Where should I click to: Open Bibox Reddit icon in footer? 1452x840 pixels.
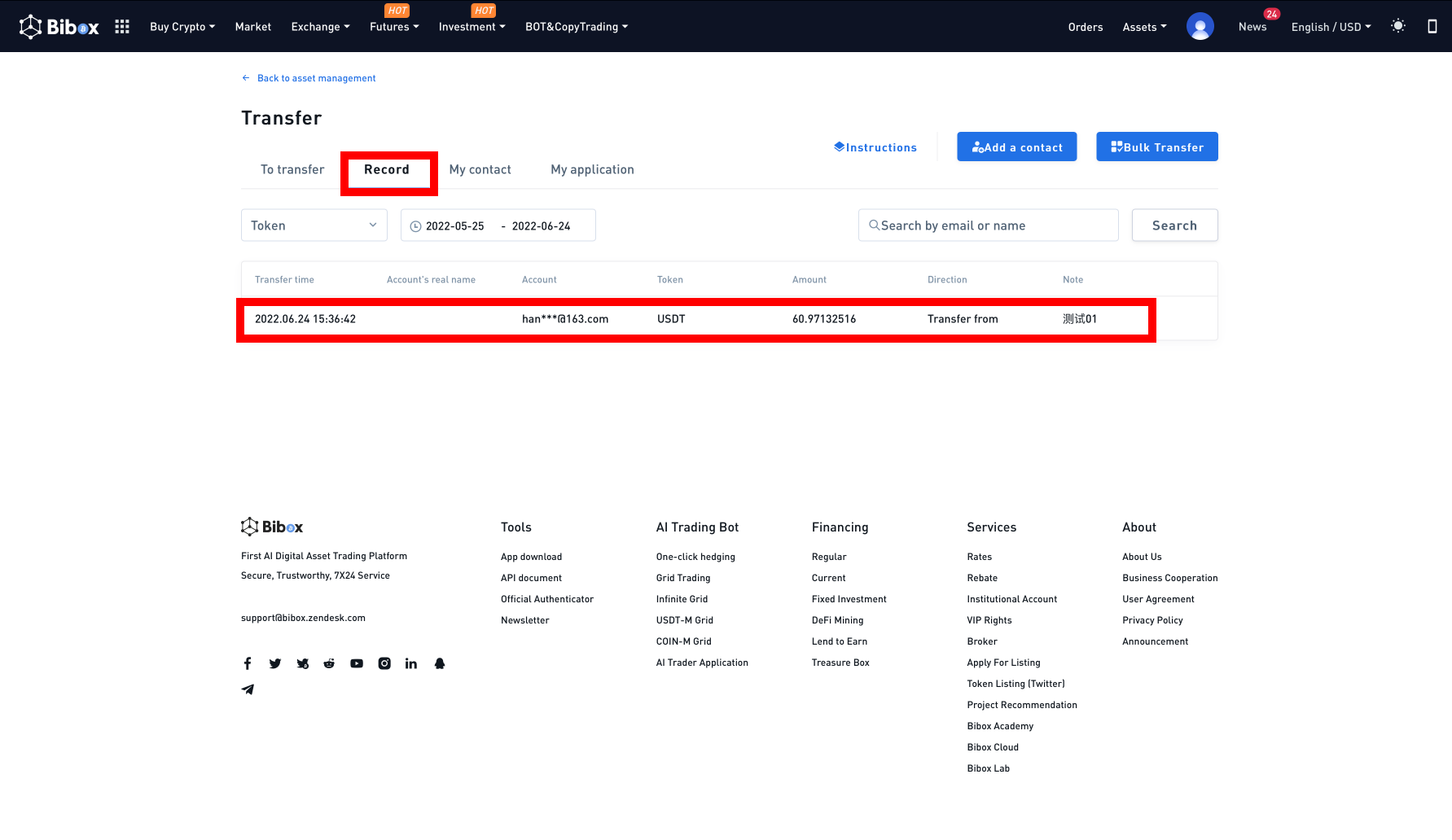[x=329, y=663]
